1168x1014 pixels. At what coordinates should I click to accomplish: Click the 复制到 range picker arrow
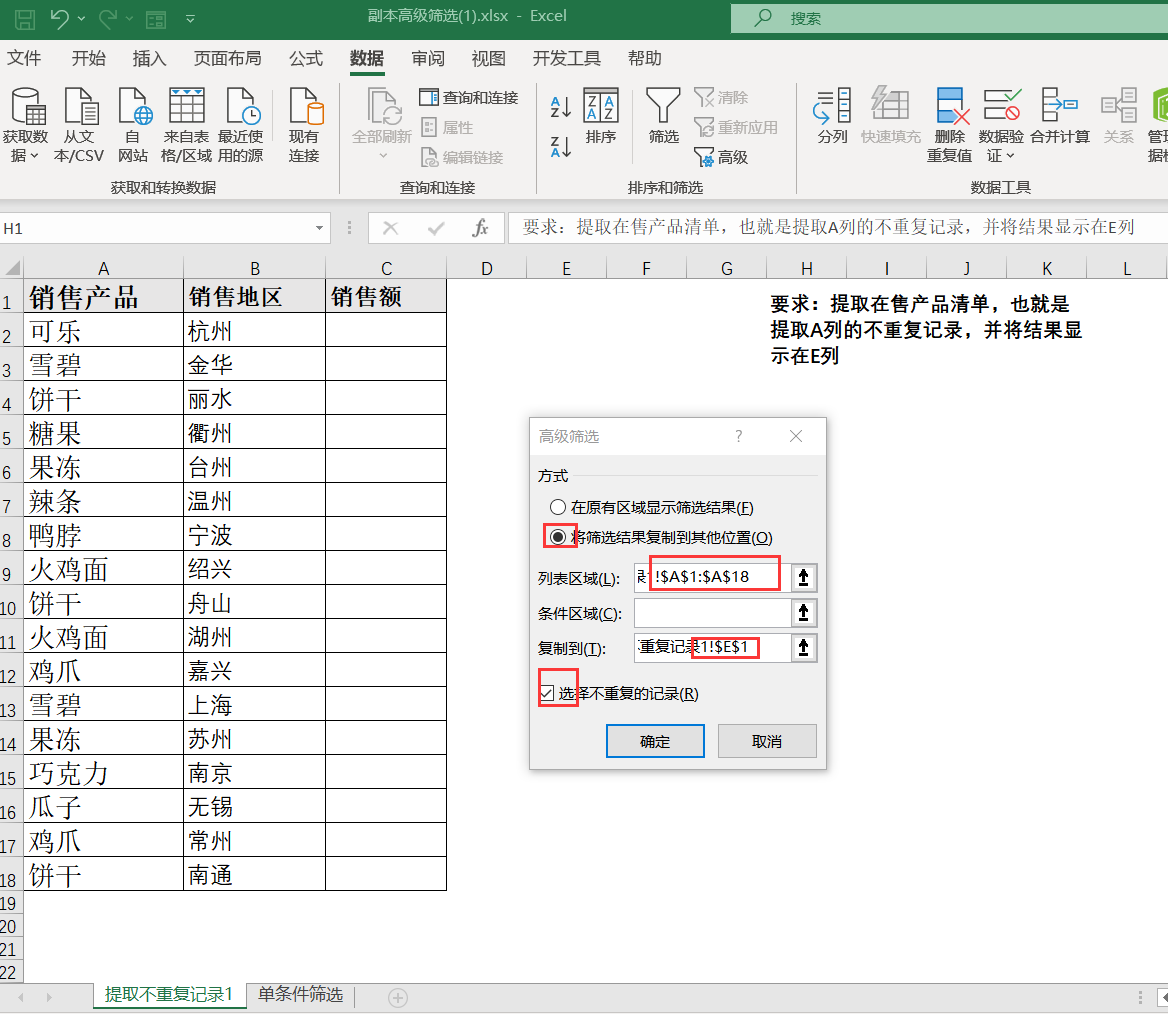pos(804,647)
